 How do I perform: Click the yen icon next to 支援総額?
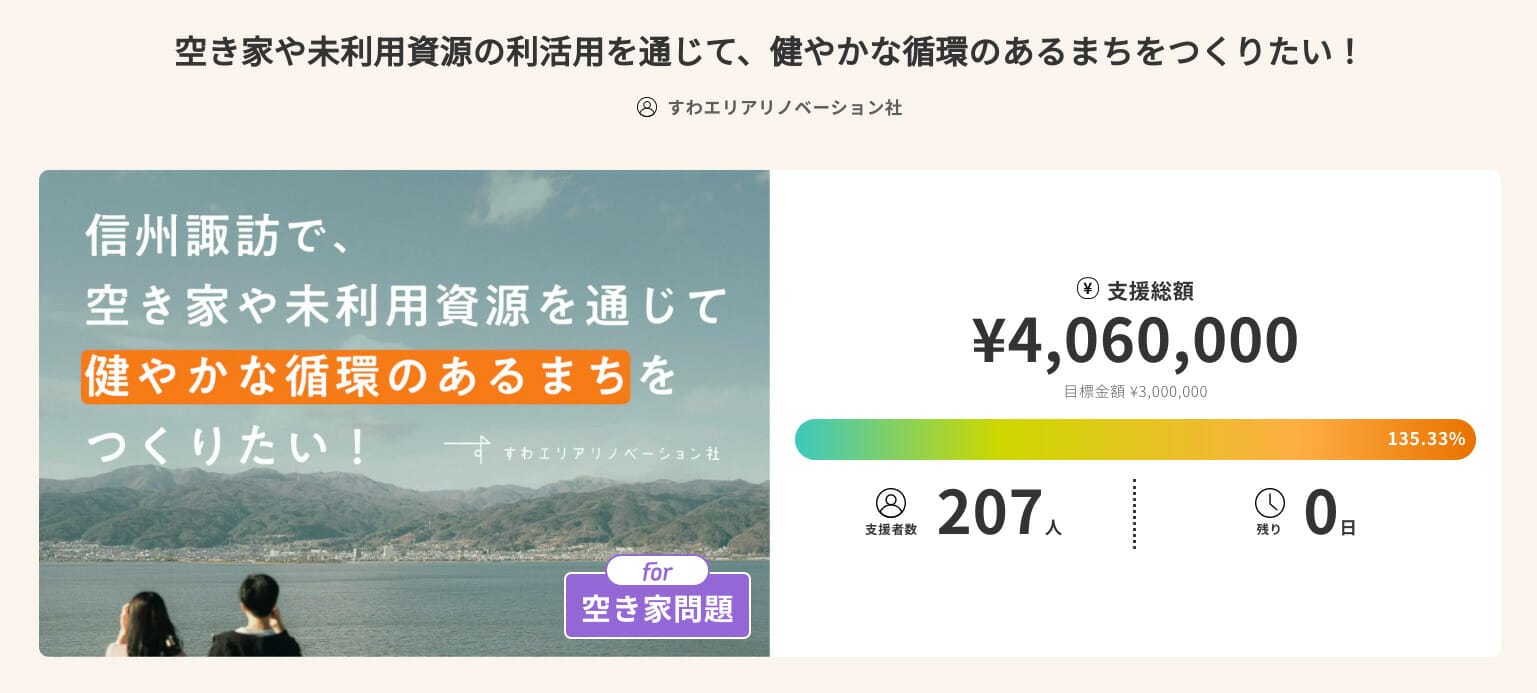point(1088,289)
